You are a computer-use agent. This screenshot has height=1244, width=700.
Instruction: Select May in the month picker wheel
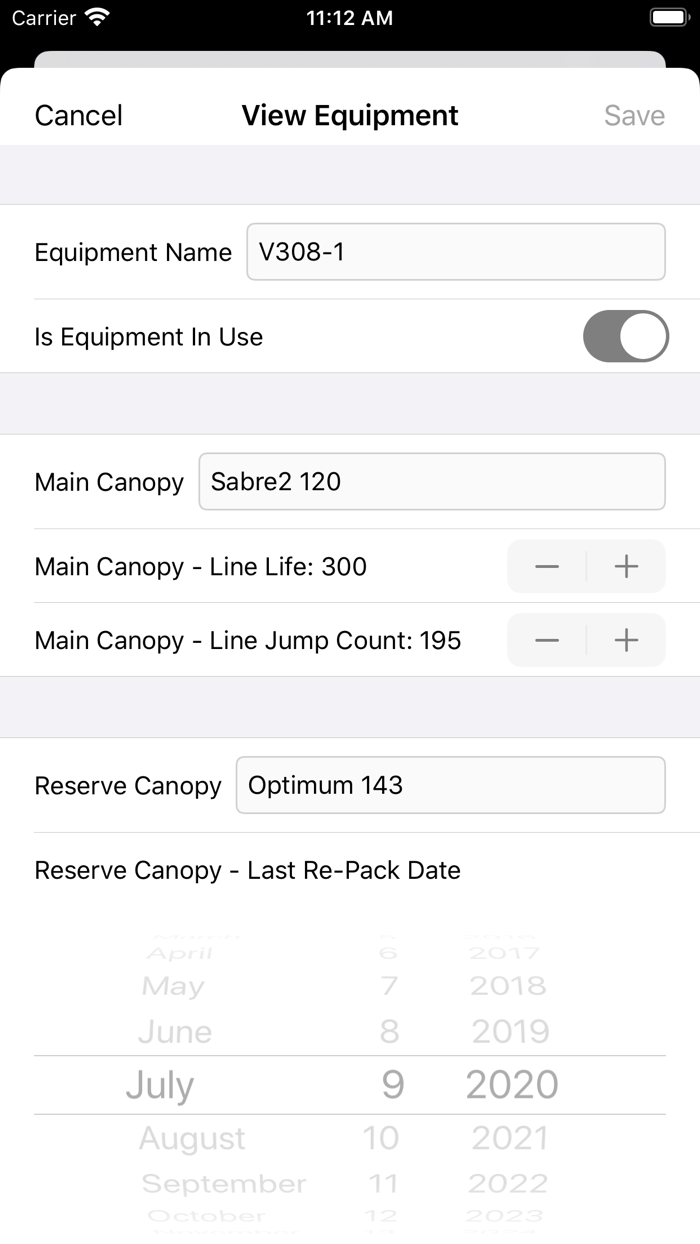[x=172, y=986]
